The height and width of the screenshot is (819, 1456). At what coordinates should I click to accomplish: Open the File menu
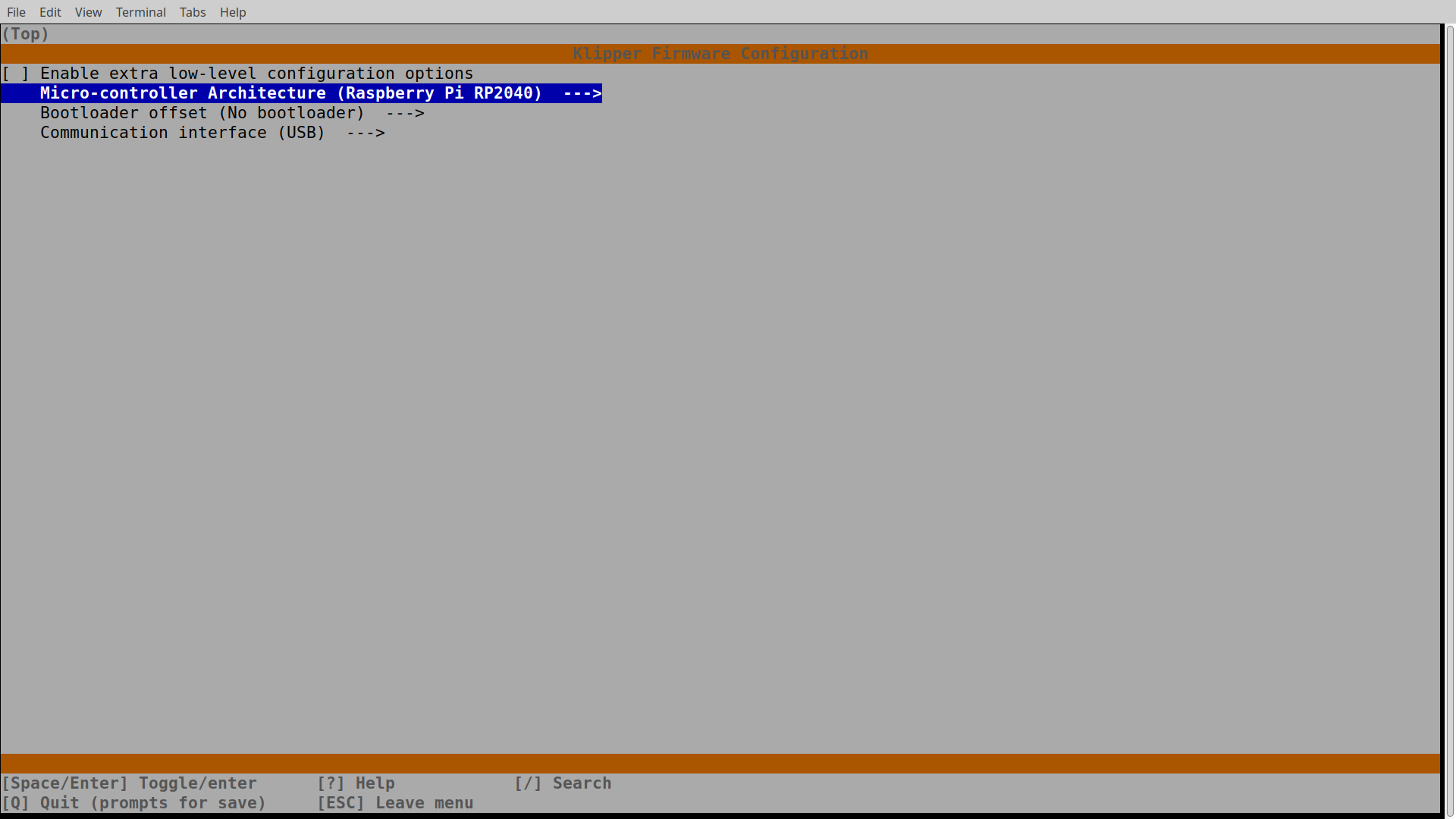tap(16, 12)
